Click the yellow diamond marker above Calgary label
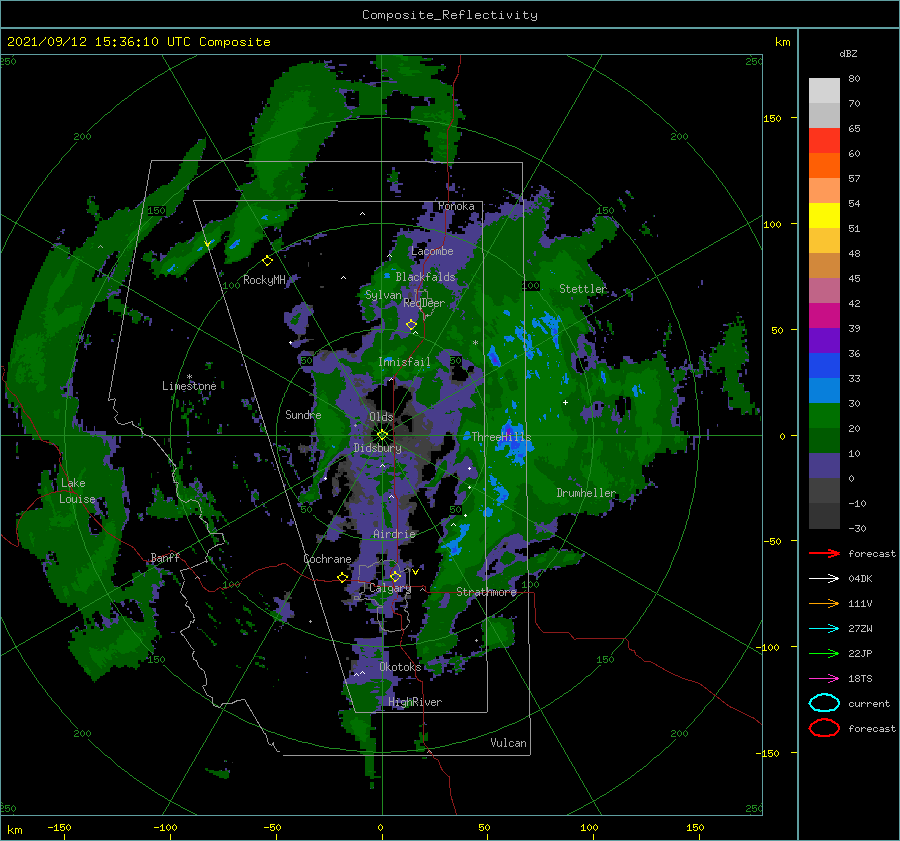Screen dimensions: 900x841 pos(395,576)
